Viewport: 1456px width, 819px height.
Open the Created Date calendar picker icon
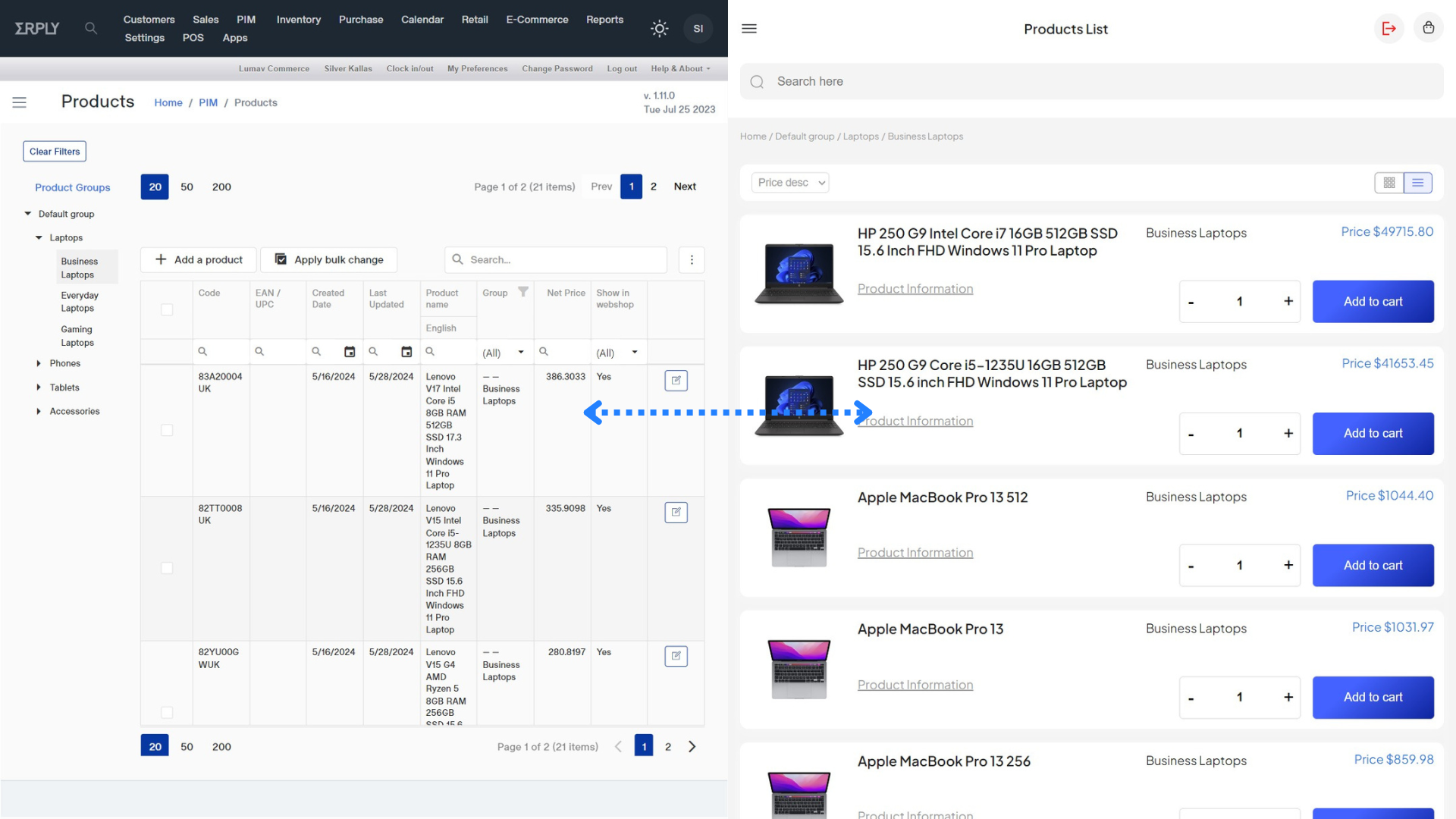[350, 352]
